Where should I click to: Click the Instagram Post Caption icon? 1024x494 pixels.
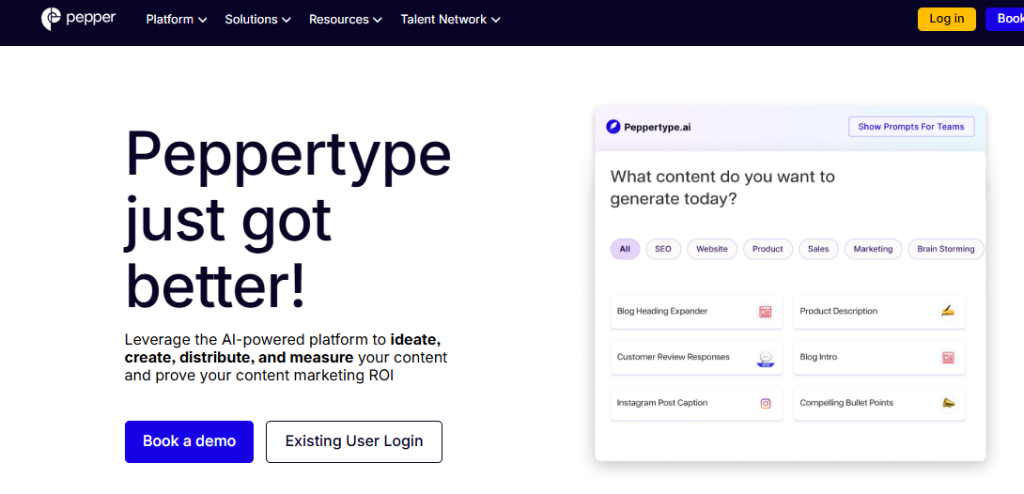pos(765,403)
